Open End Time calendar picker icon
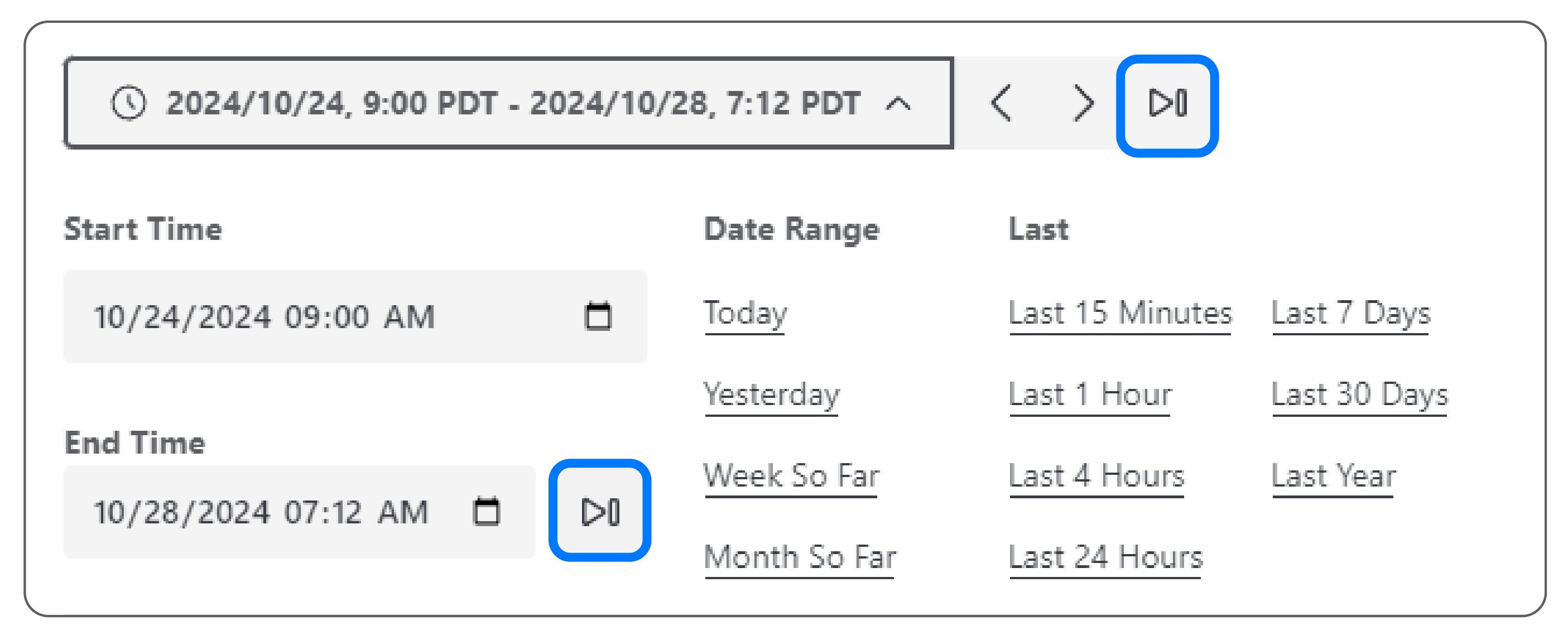 [x=487, y=511]
